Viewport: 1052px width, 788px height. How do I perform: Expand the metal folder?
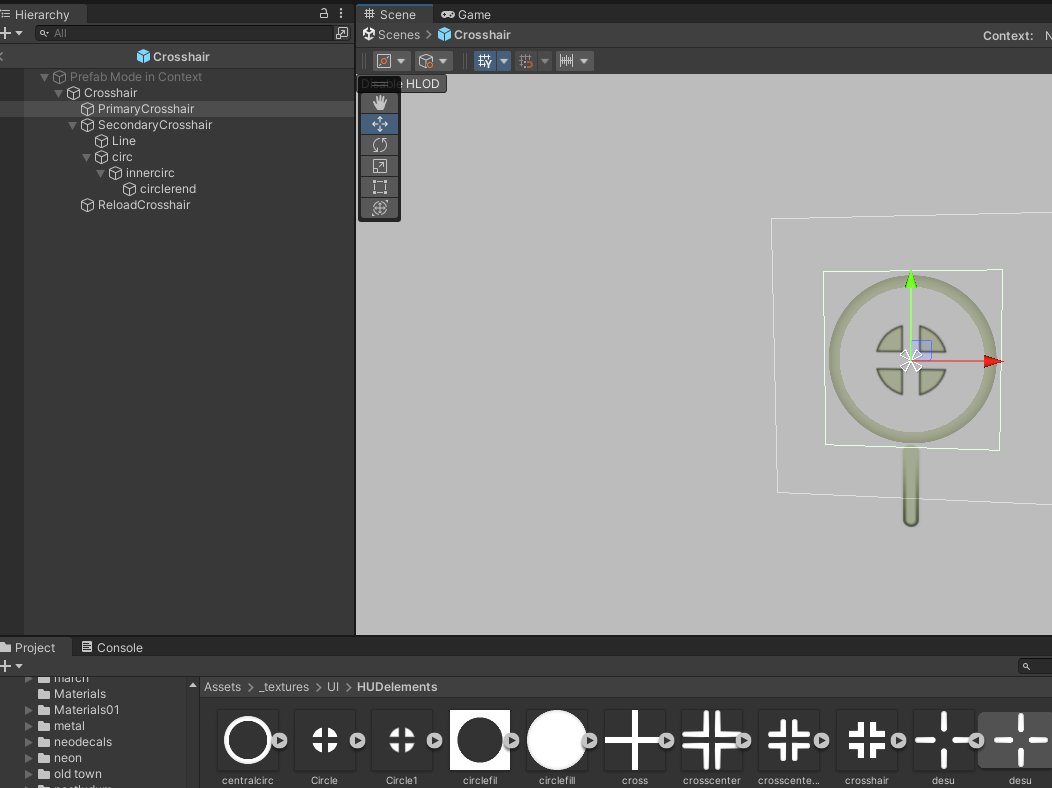click(29, 726)
